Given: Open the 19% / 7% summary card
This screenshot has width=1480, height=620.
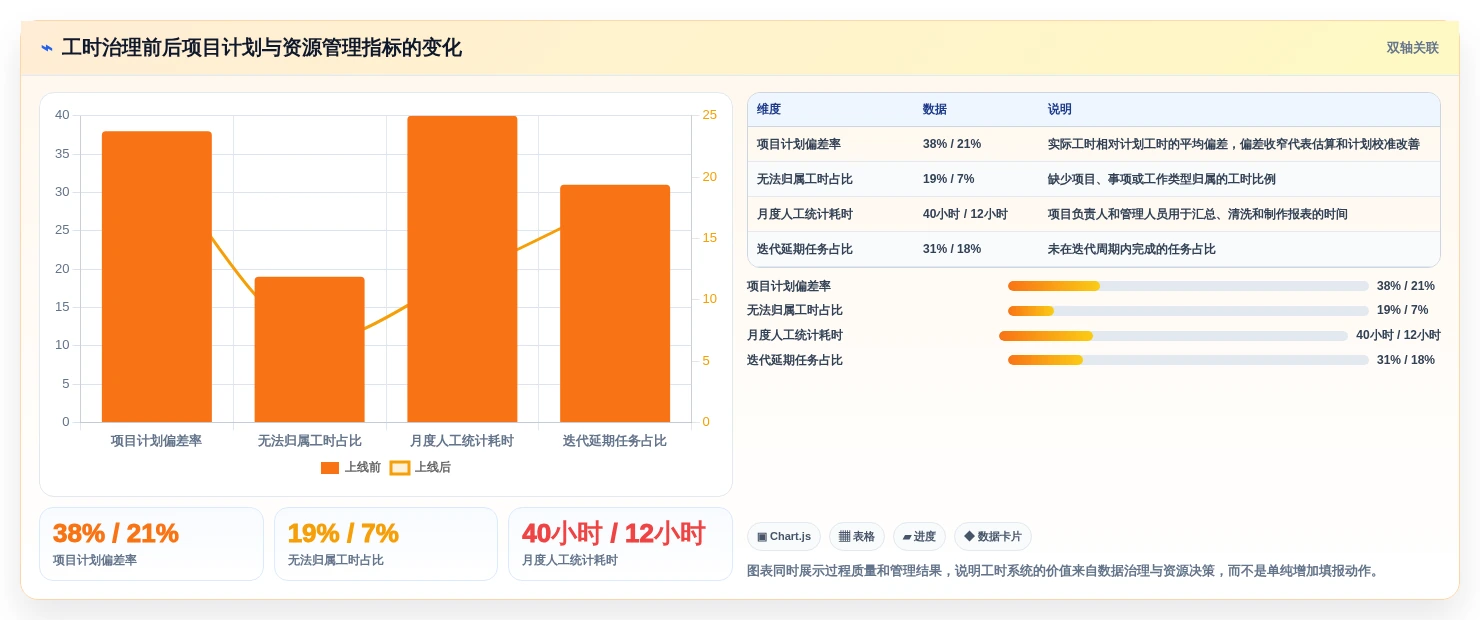Looking at the screenshot, I should (386, 544).
